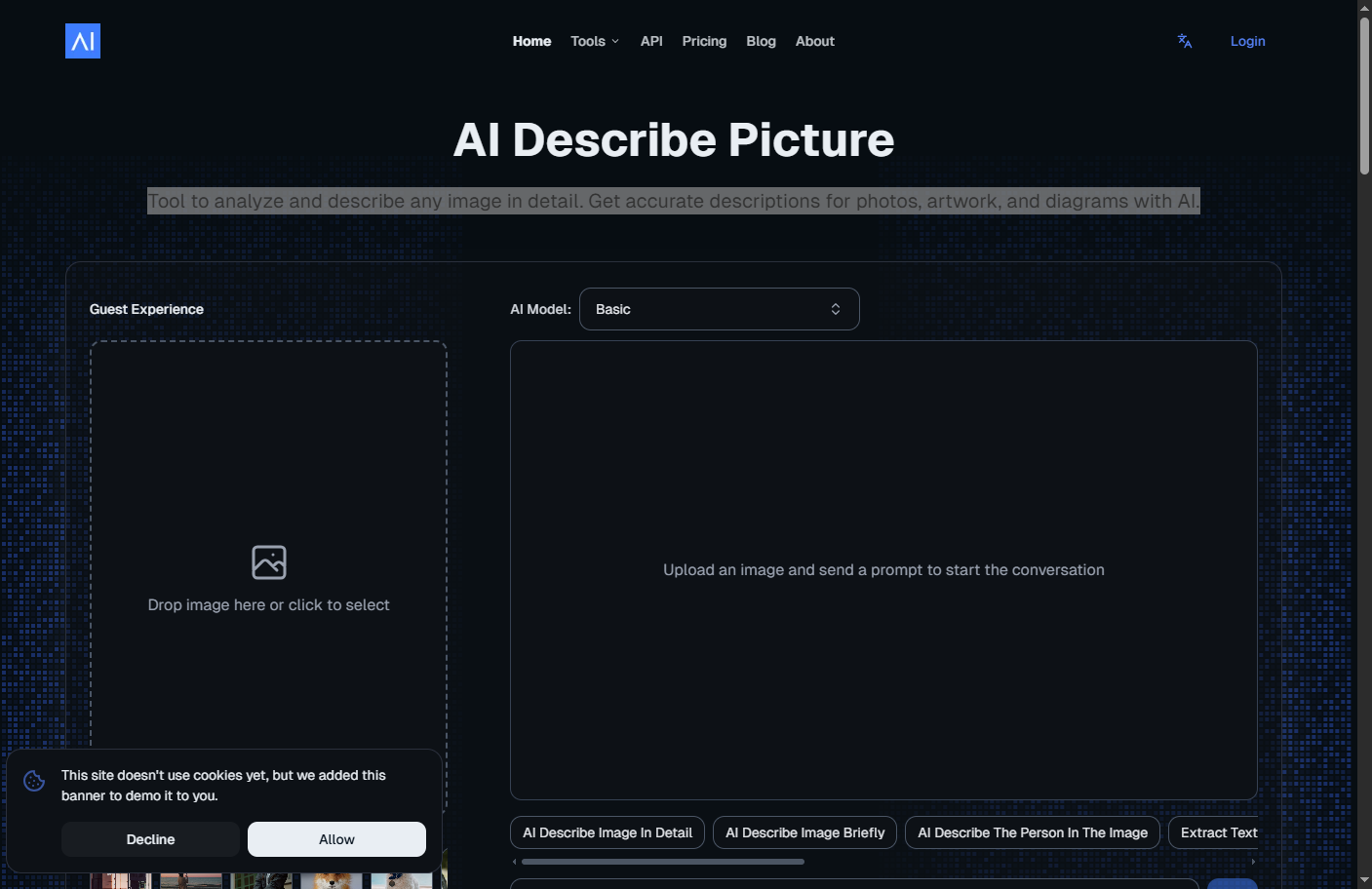Click the cookie icon in the banner
Screen dimensions: 1372x889
pyautogui.click(x=34, y=781)
